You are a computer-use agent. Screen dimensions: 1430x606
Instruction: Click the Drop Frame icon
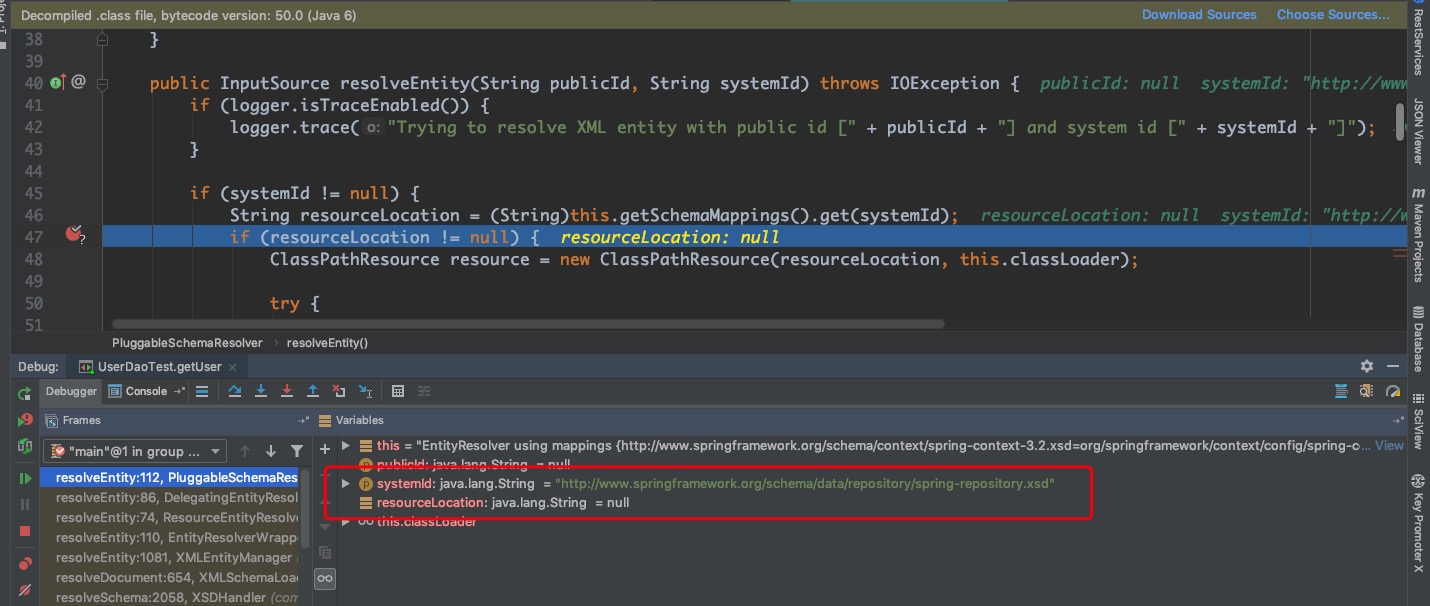[339, 391]
